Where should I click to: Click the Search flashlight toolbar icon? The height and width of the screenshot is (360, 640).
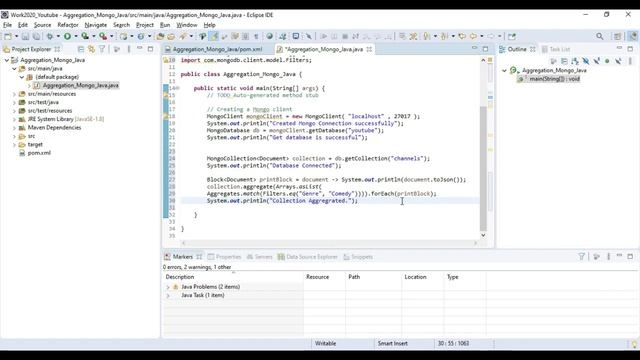[x=183, y=36]
